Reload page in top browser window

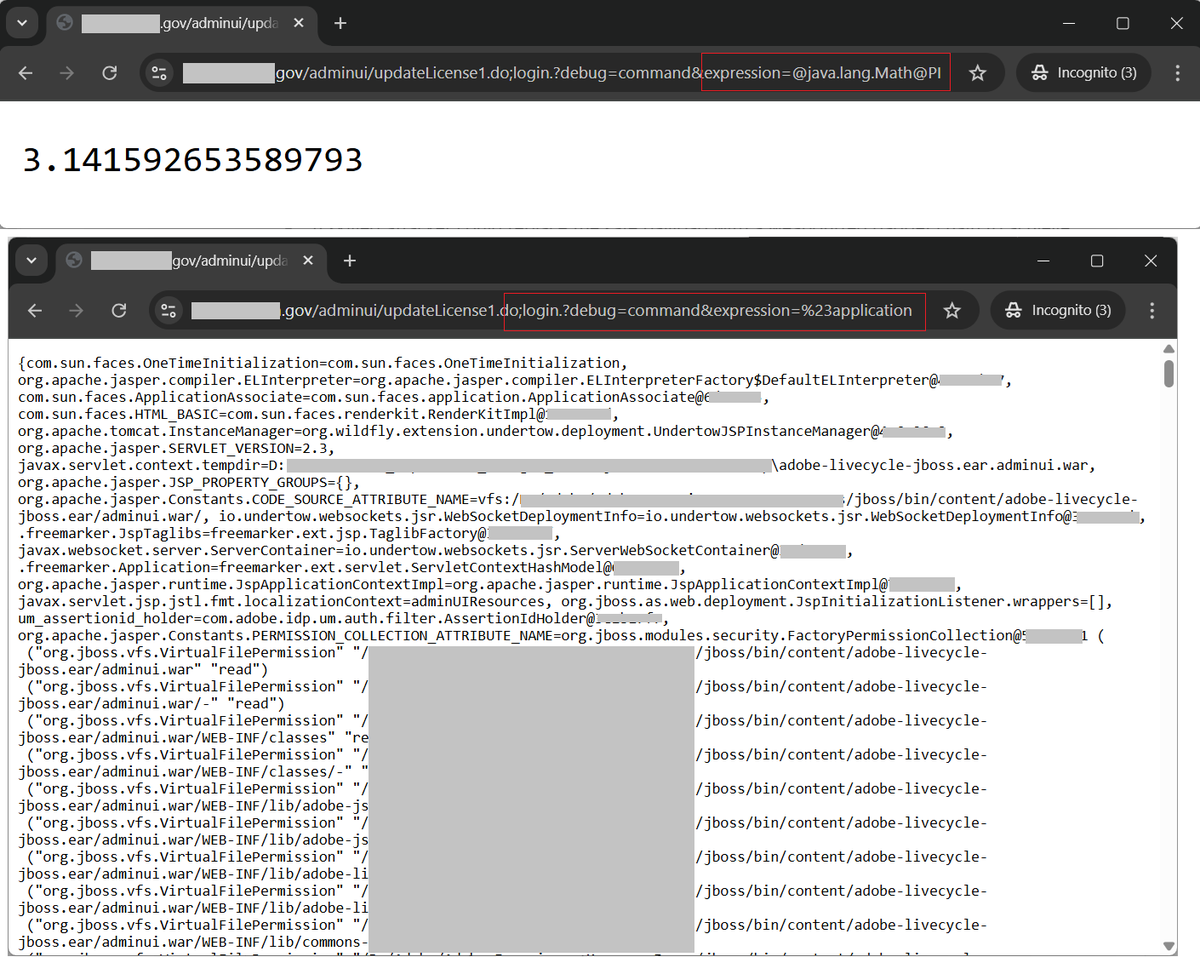pos(110,73)
